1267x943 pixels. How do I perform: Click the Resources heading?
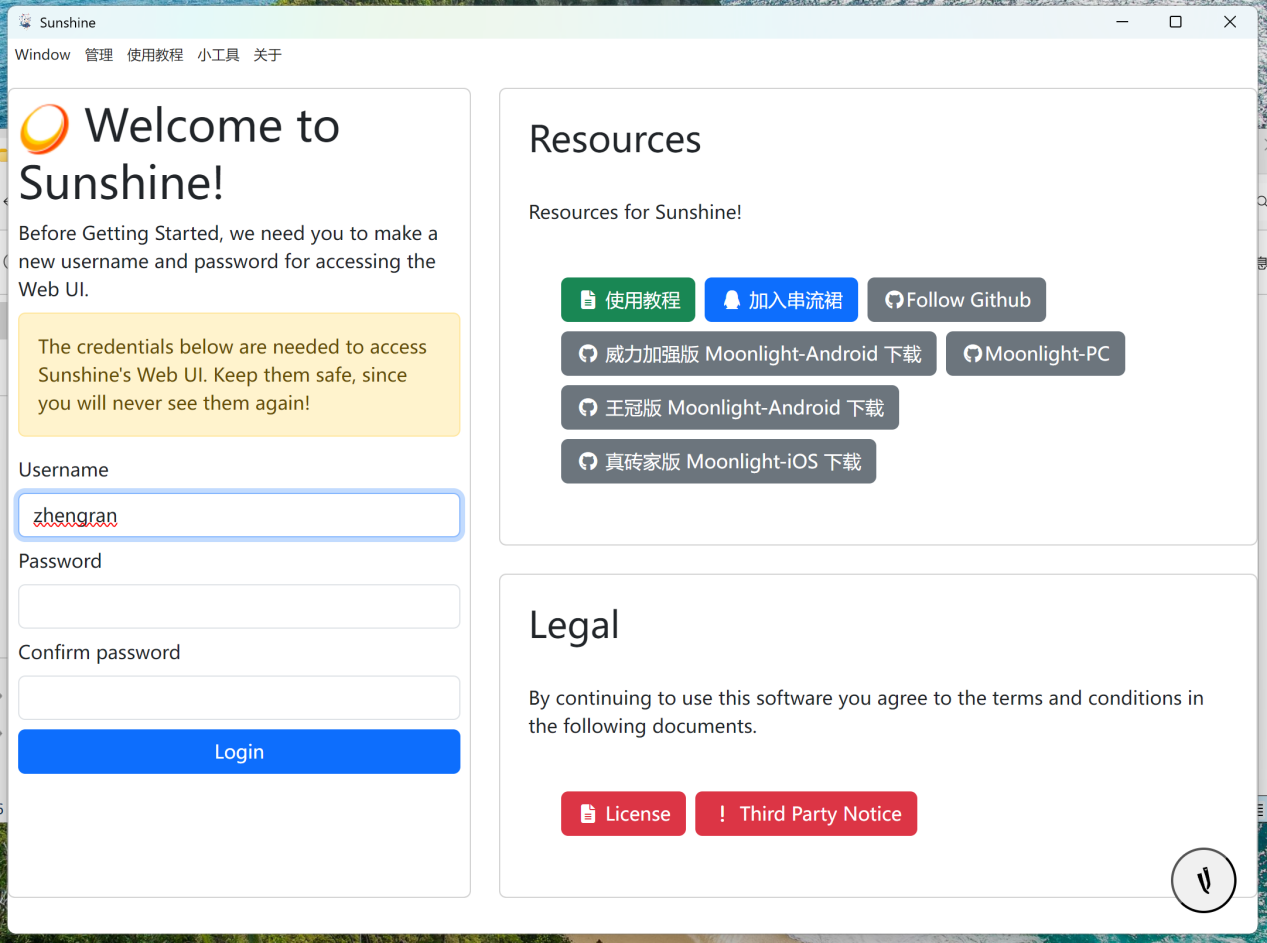(x=615, y=139)
